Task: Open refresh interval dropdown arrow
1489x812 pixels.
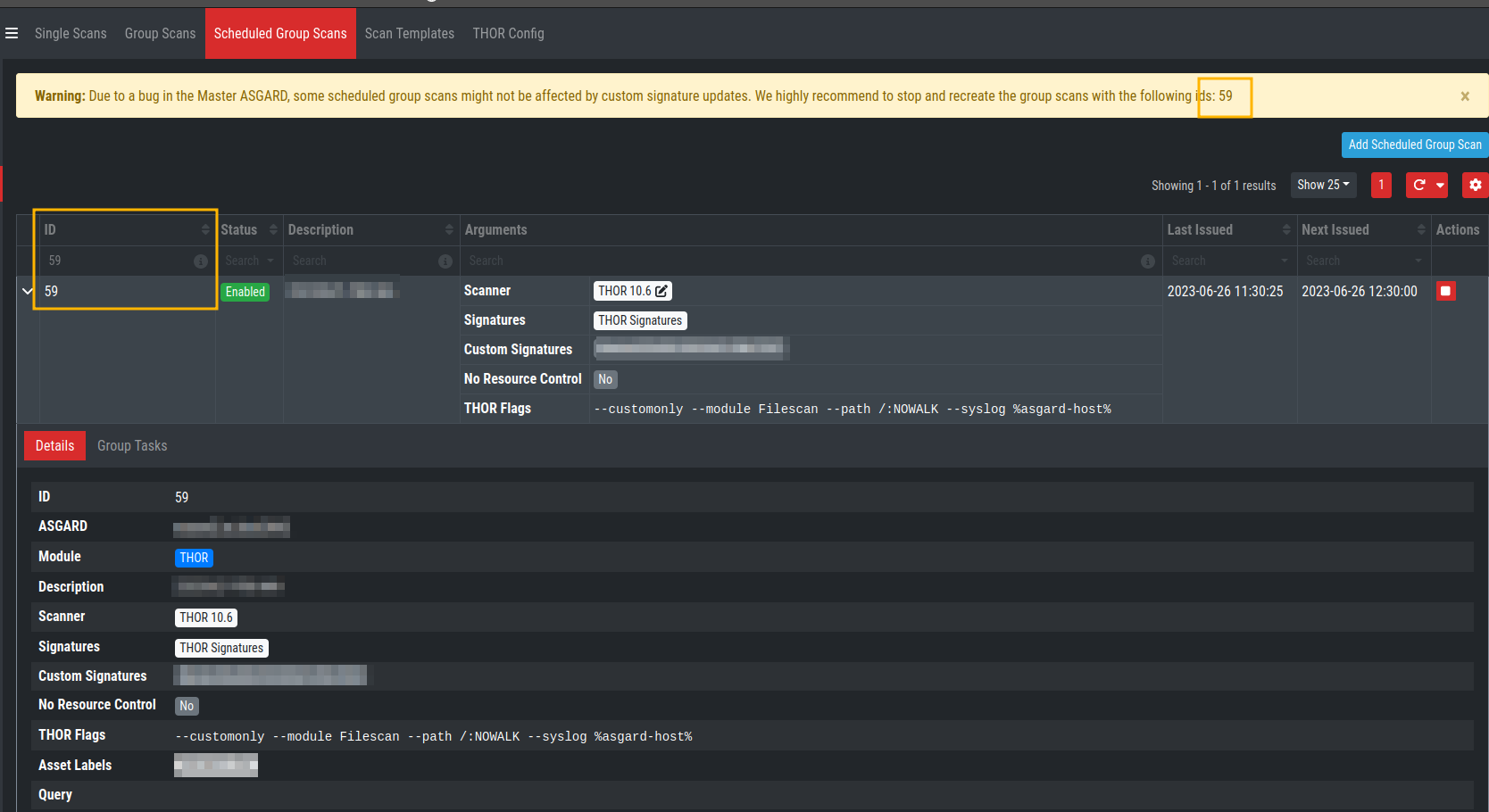Action: click(1440, 185)
